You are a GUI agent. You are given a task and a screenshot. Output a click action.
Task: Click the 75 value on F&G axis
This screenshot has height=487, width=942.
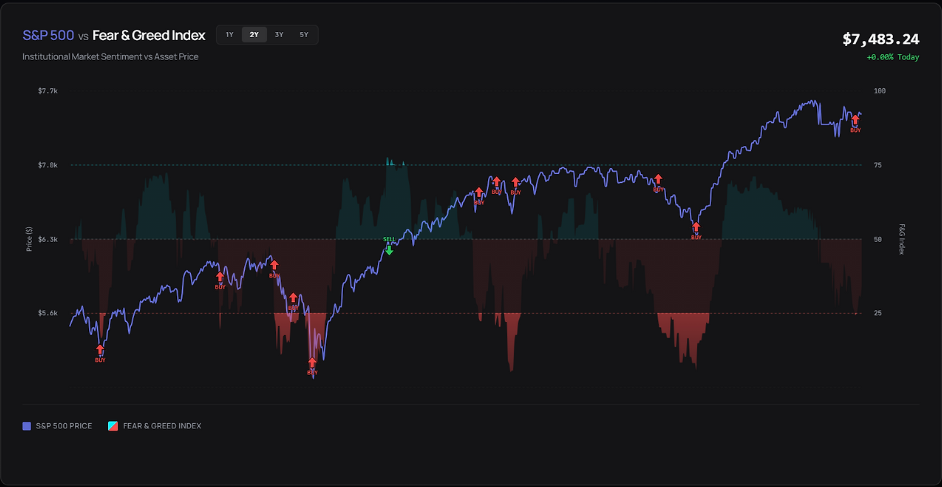878,165
